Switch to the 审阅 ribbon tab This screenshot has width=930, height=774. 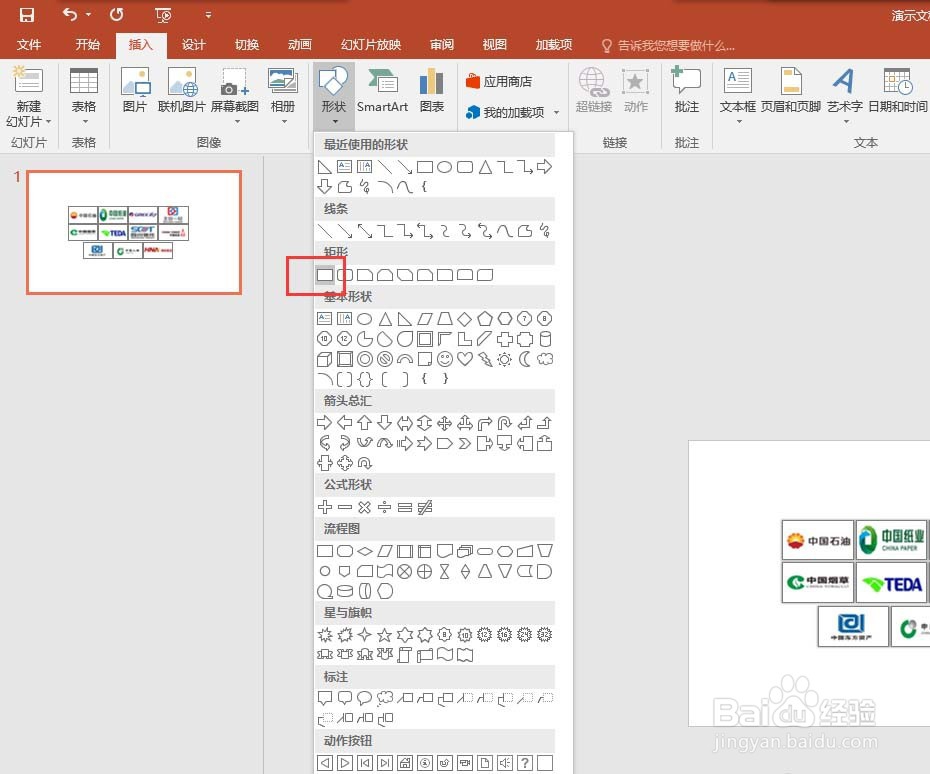coord(441,45)
